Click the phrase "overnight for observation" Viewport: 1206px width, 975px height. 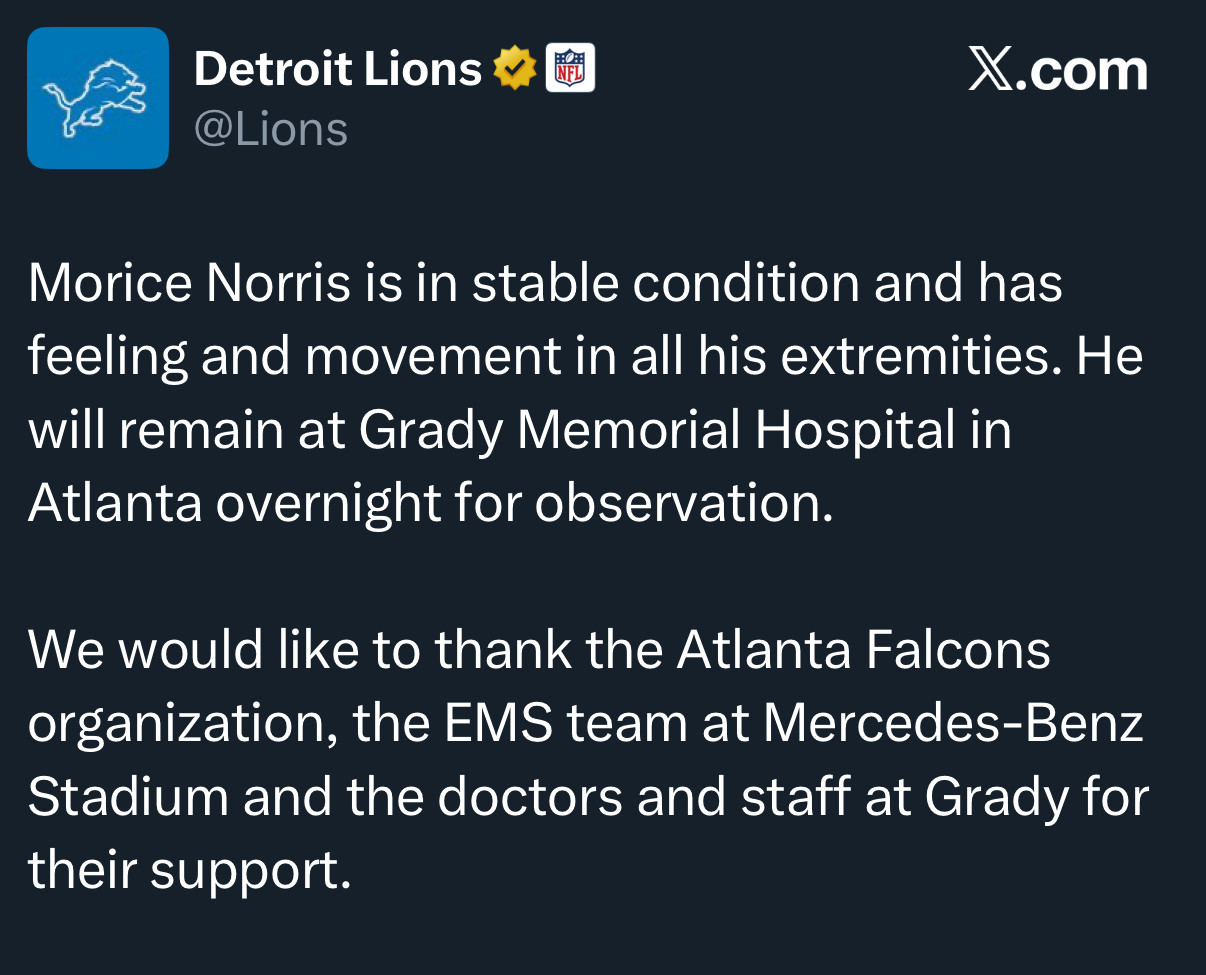[x=524, y=503]
